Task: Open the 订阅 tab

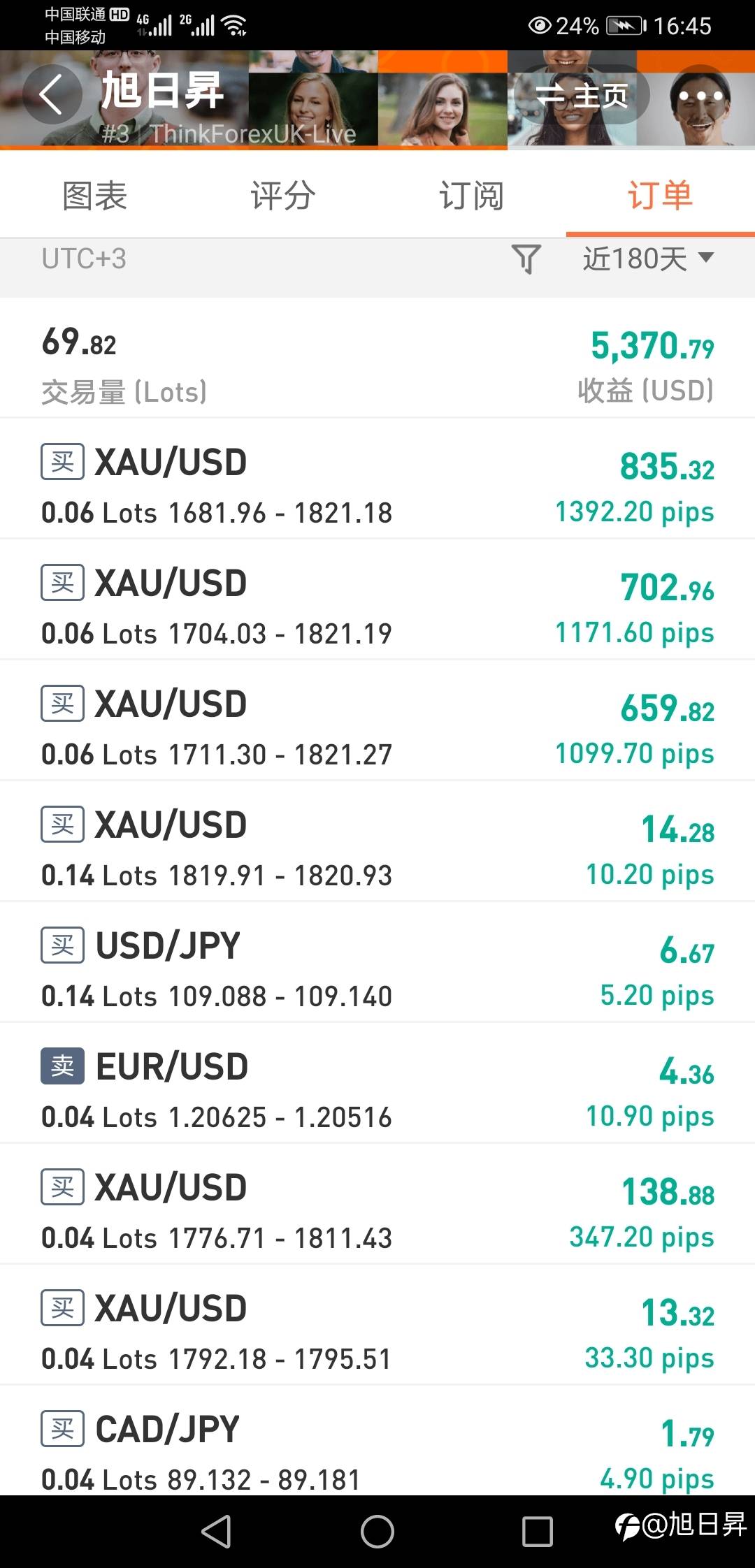Action: (x=471, y=196)
